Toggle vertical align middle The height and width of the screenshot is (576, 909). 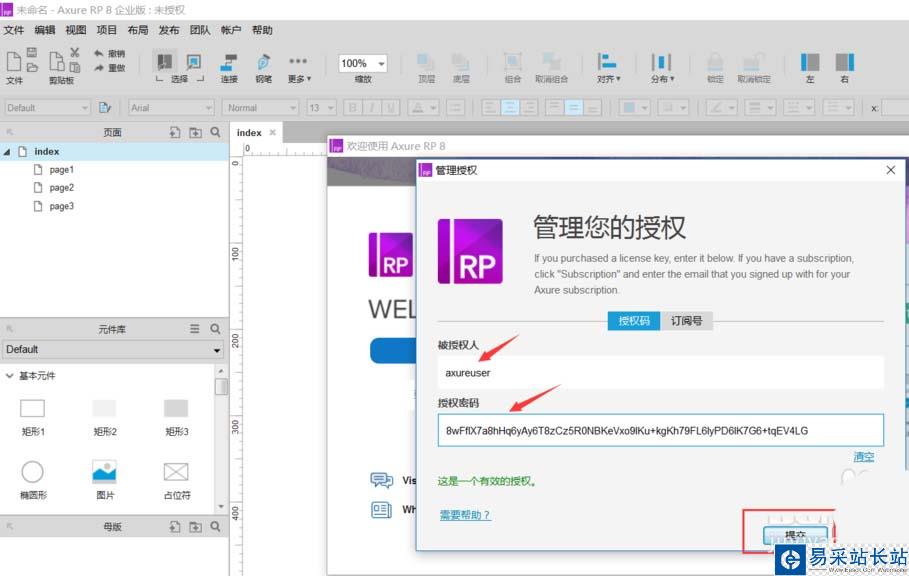coord(573,108)
